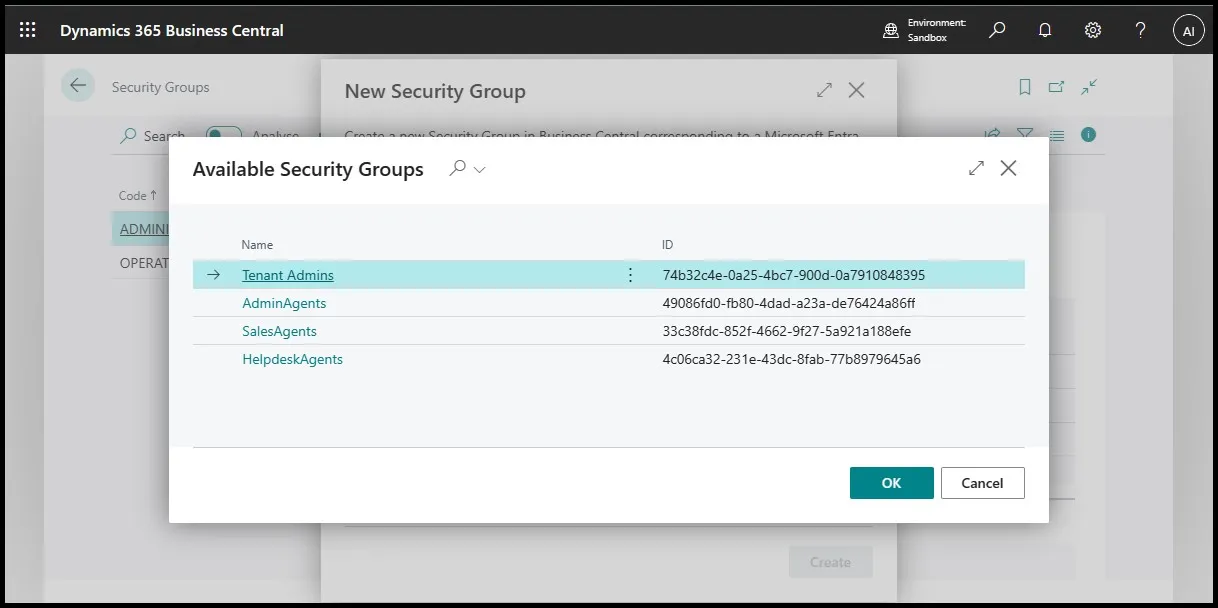
Task: Open the AI user account avatar
Action: click(x=1189, y=31)
